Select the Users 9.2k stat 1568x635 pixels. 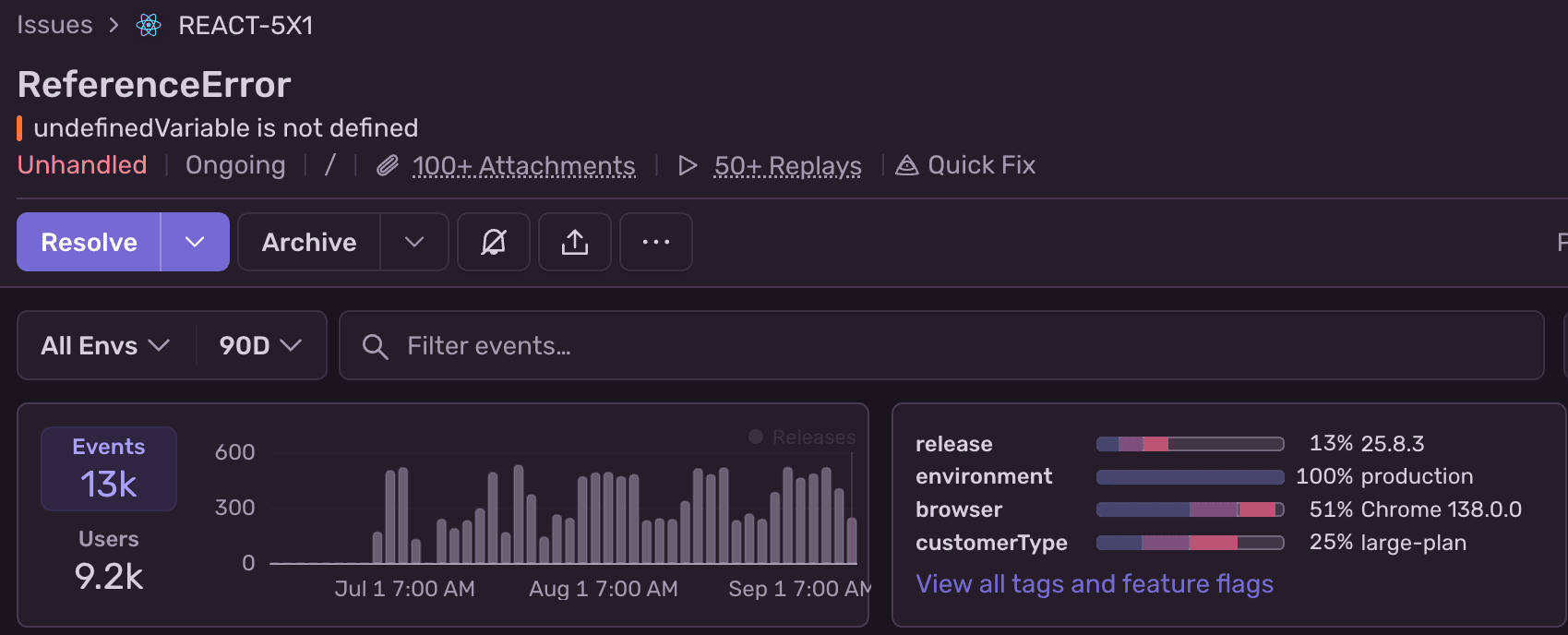pos(109,560)
